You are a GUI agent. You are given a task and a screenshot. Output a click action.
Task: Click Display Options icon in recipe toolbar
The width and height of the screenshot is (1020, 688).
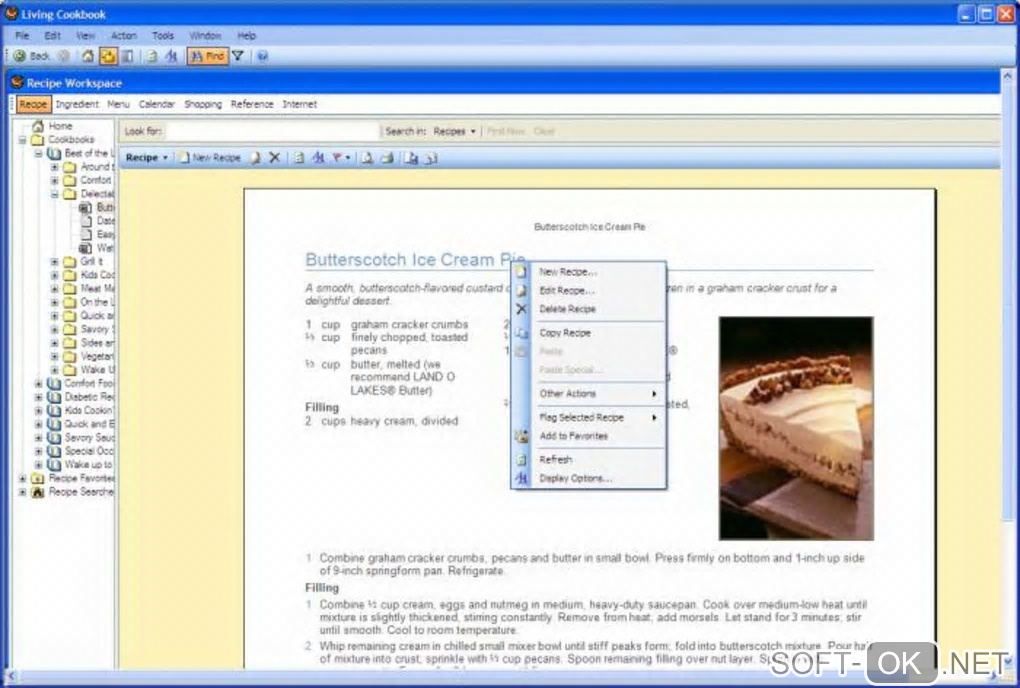click(318, 158)
